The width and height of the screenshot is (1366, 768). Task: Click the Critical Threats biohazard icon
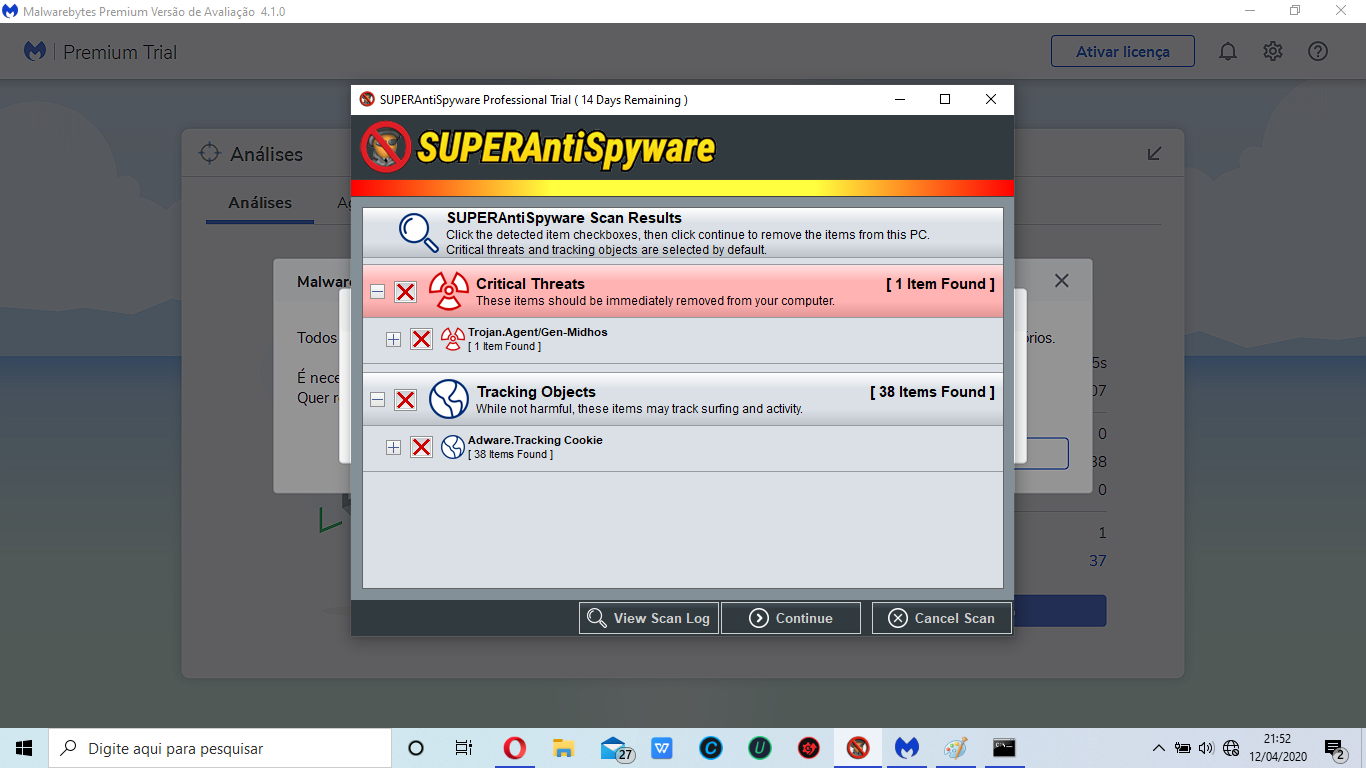point(449,291)
